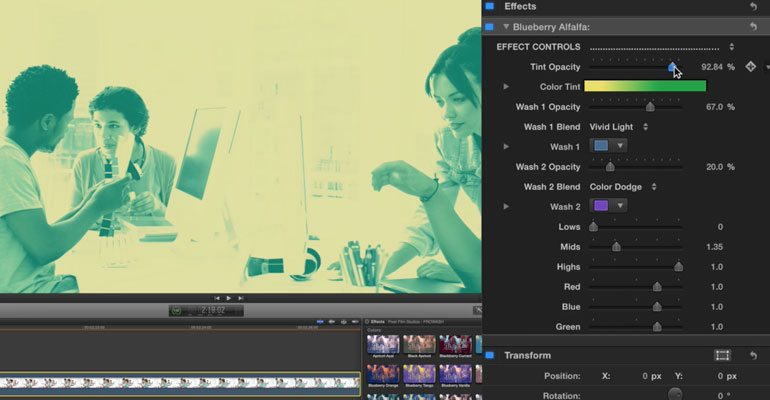
Task: Reset the Blueberry Alfalfa effect parameters
Action: coord(753,27)
